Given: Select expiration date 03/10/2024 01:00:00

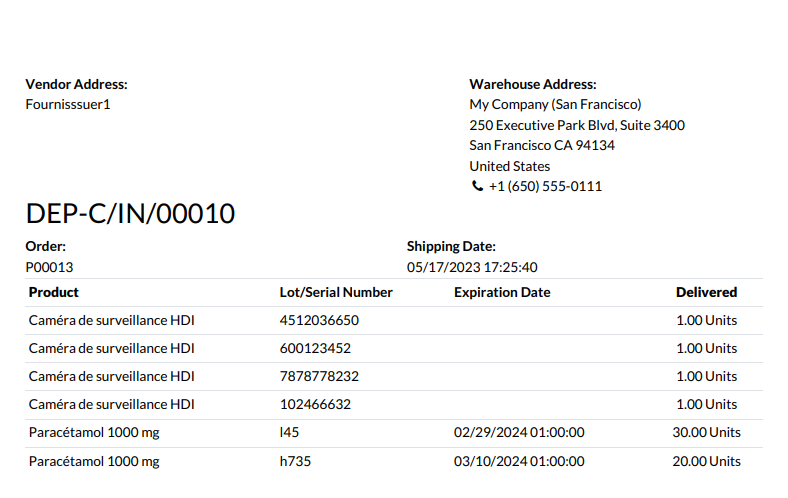Looking at the screenshot, I should (519, 461).
